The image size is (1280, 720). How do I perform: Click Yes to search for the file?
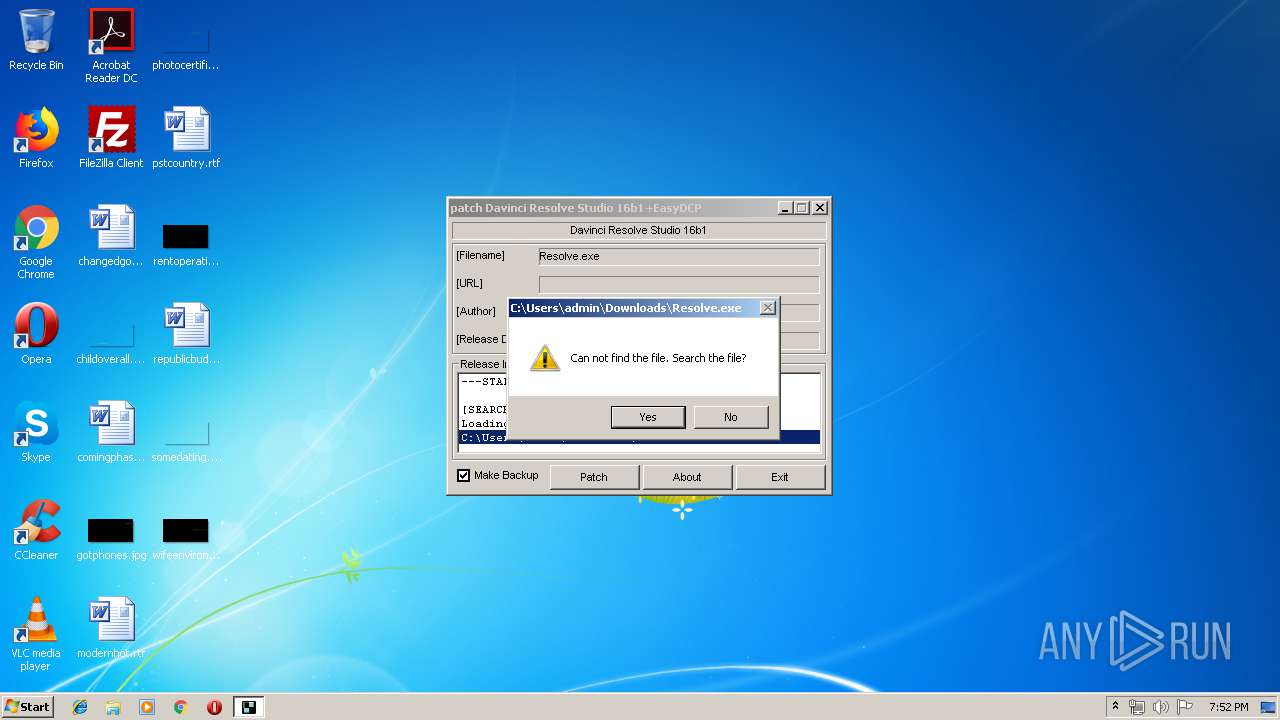click(648, 417)
